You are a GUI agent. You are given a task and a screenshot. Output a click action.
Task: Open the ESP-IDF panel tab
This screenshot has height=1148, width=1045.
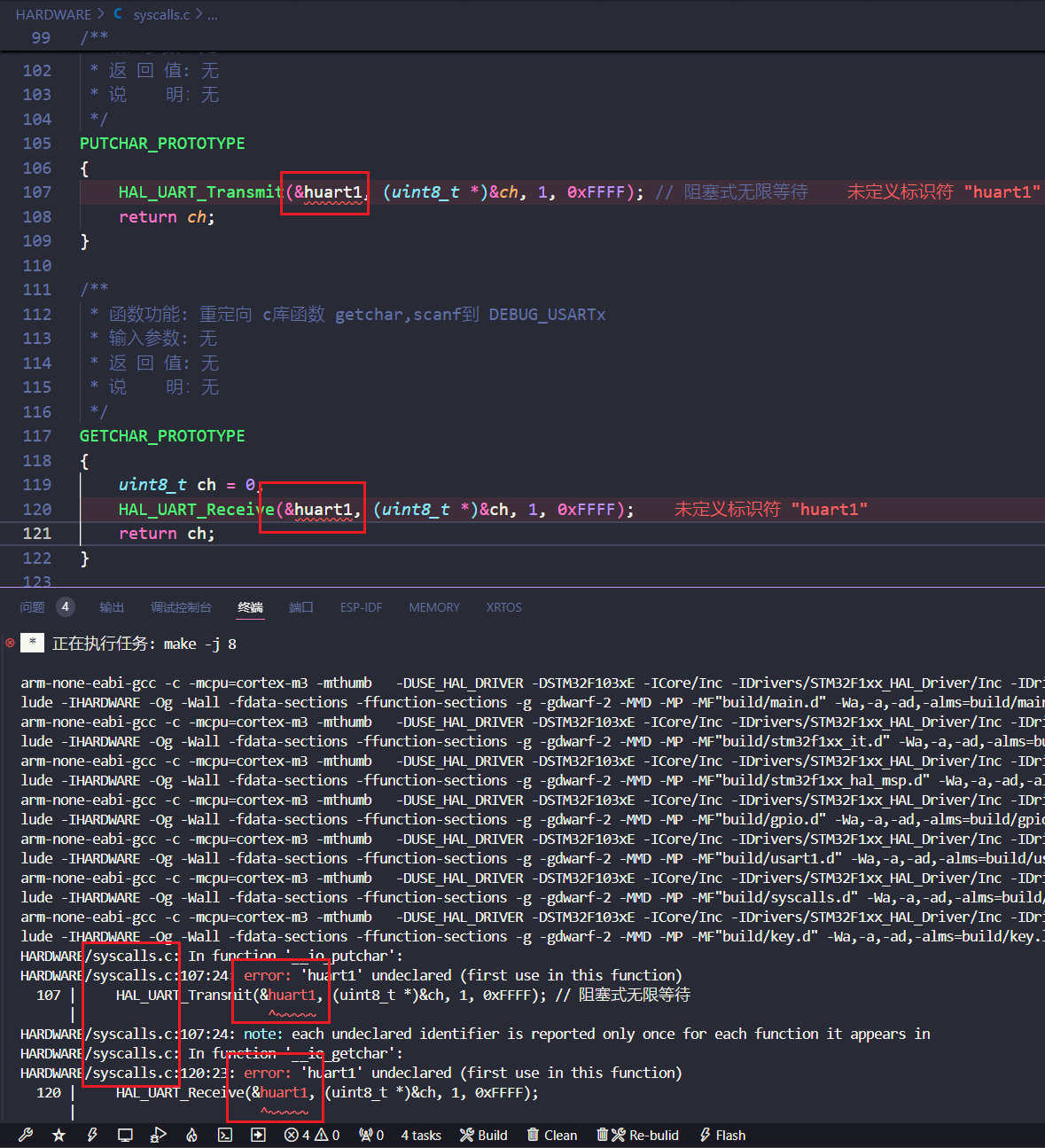point(361,607)
